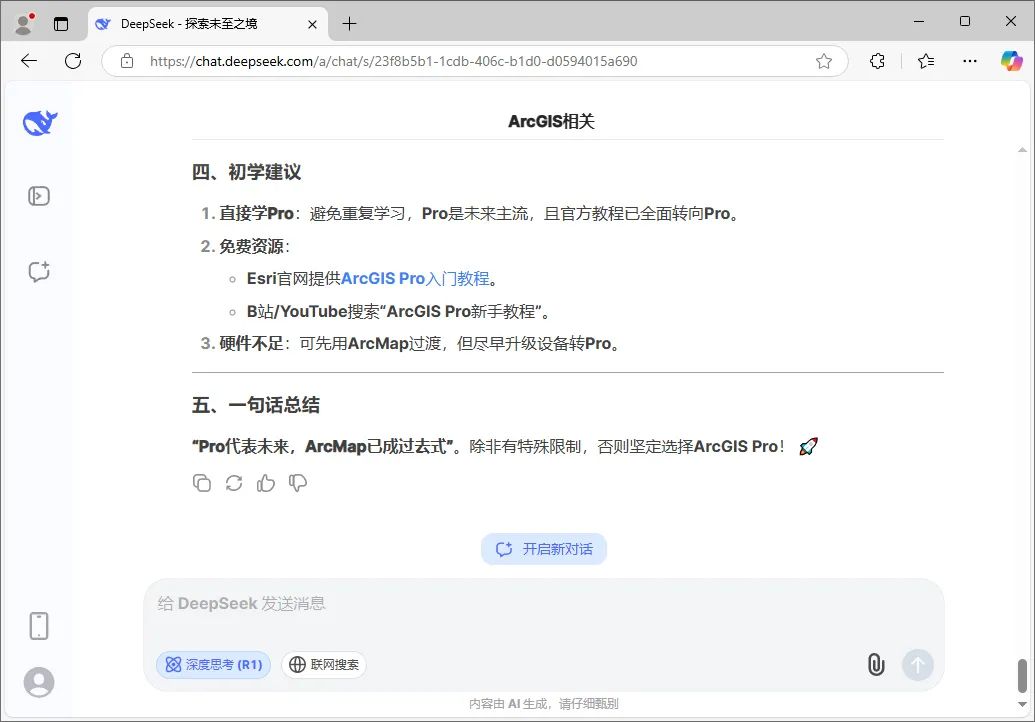Toggle 深度思考 (R1) mode
The image size is (1035, 722).
pyautogui.click(x=213, y=664)
